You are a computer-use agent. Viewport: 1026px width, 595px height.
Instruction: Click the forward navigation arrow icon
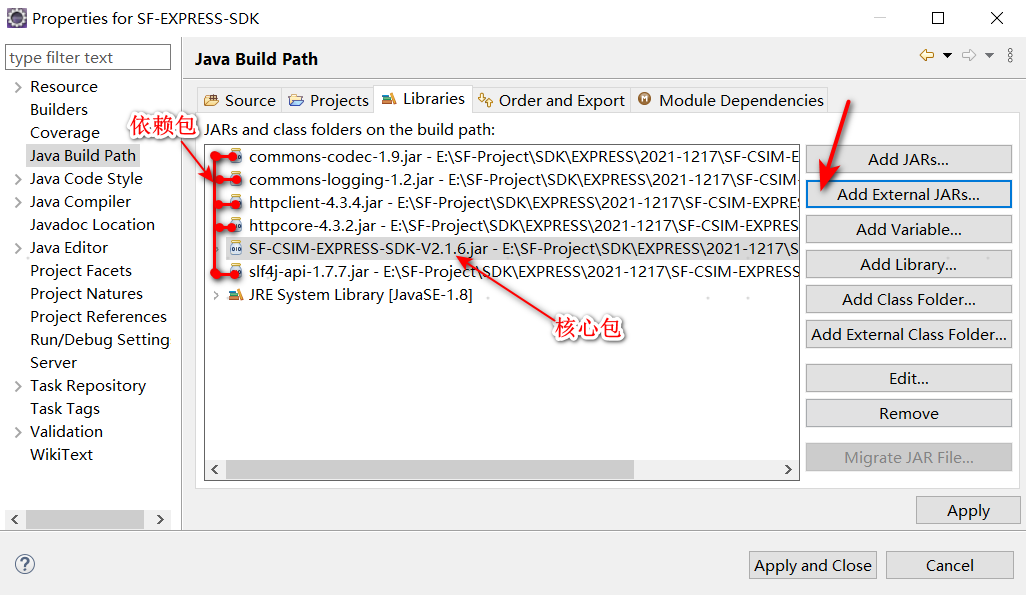968,56
